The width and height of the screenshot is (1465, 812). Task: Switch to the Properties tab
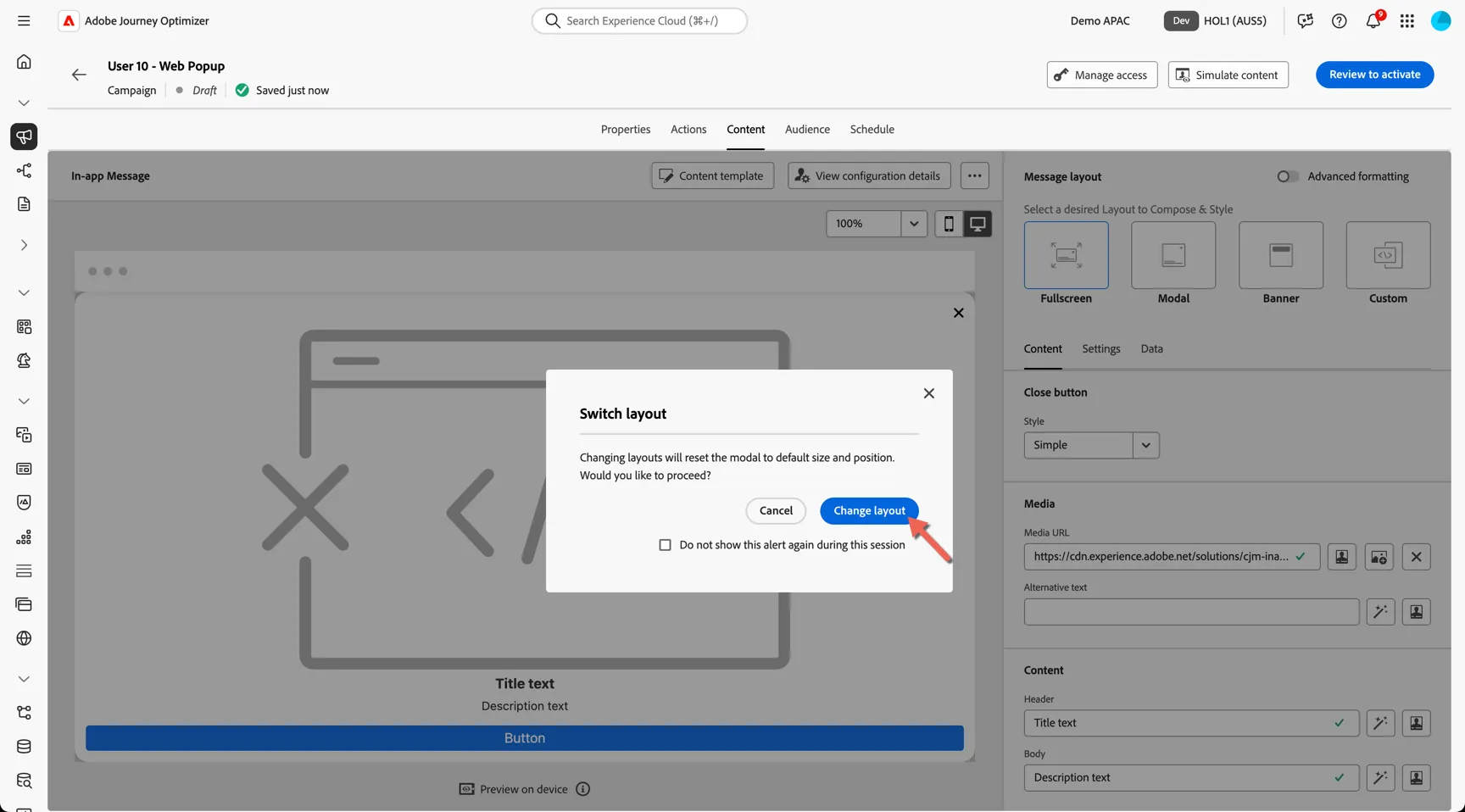click(x=626, y=130)
